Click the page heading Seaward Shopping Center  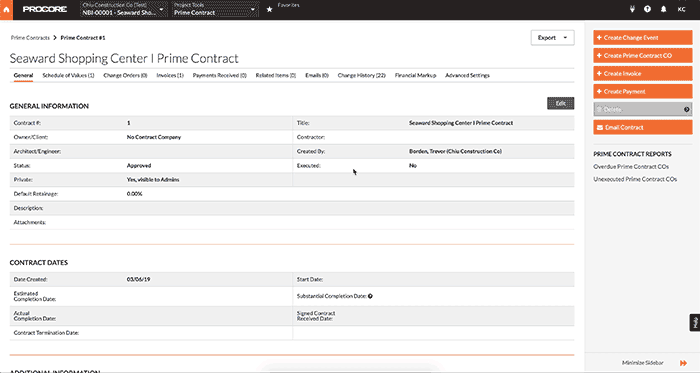[x=124, y=58]
